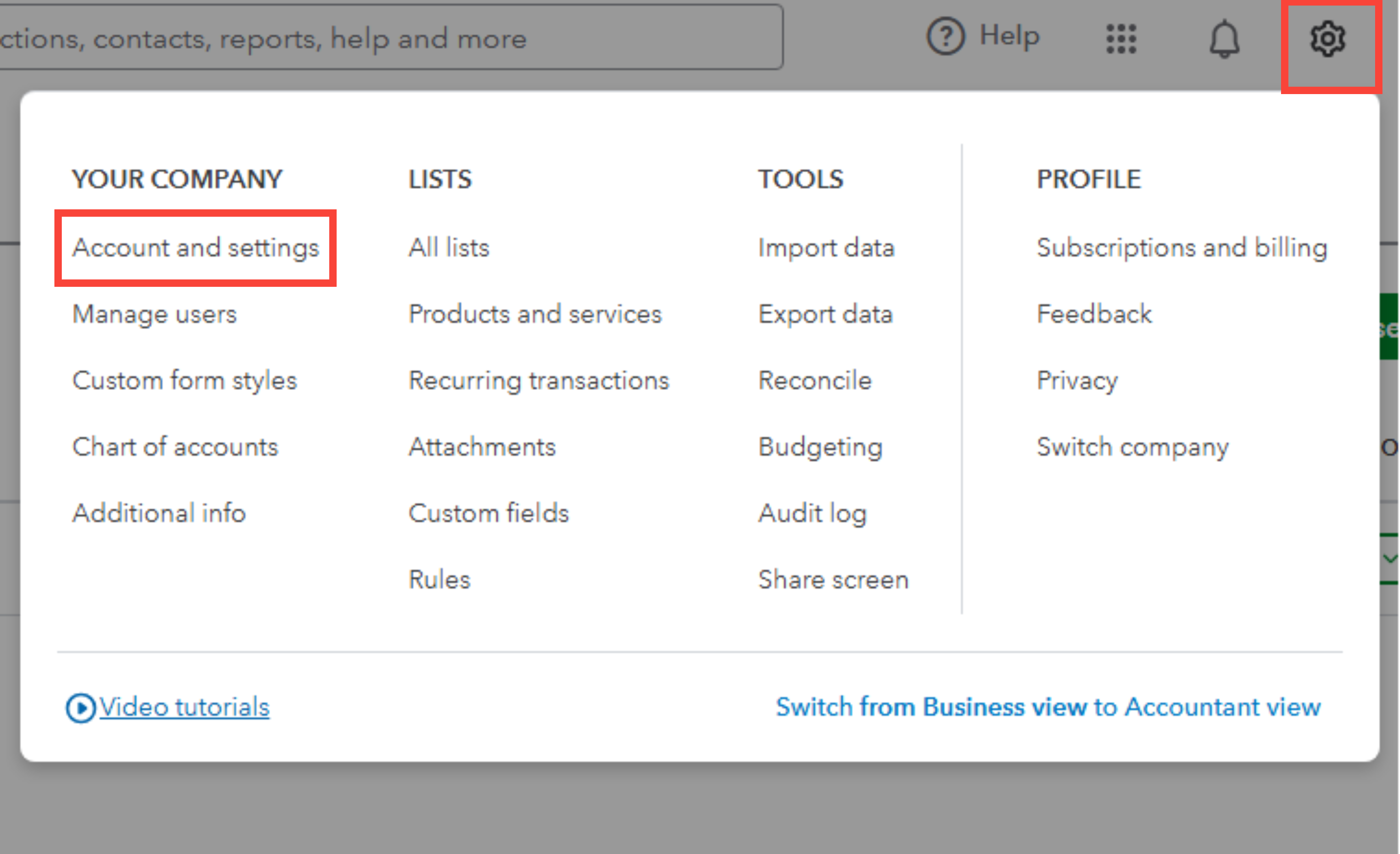
Task: Open the Video tutorials link
Action: [x=184, y=707]
